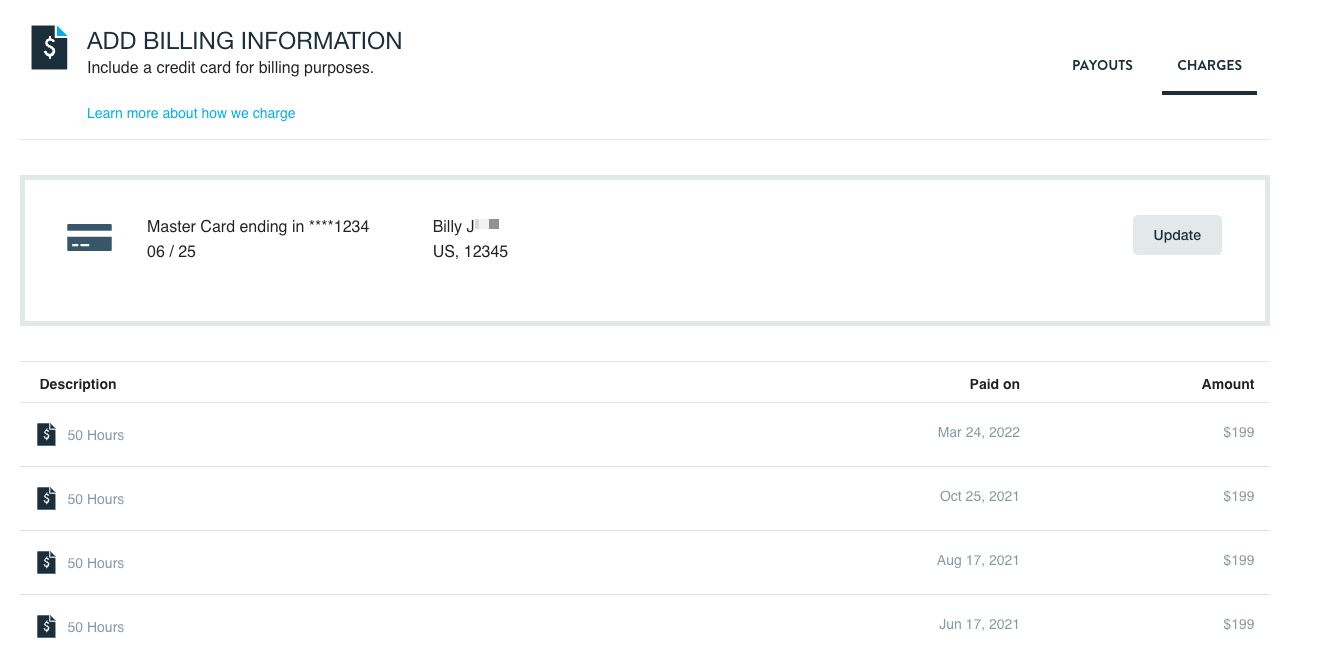Click the invoice icon for Mar 24, 2022 charge
Screen dimensions: 1318x658
46,434
